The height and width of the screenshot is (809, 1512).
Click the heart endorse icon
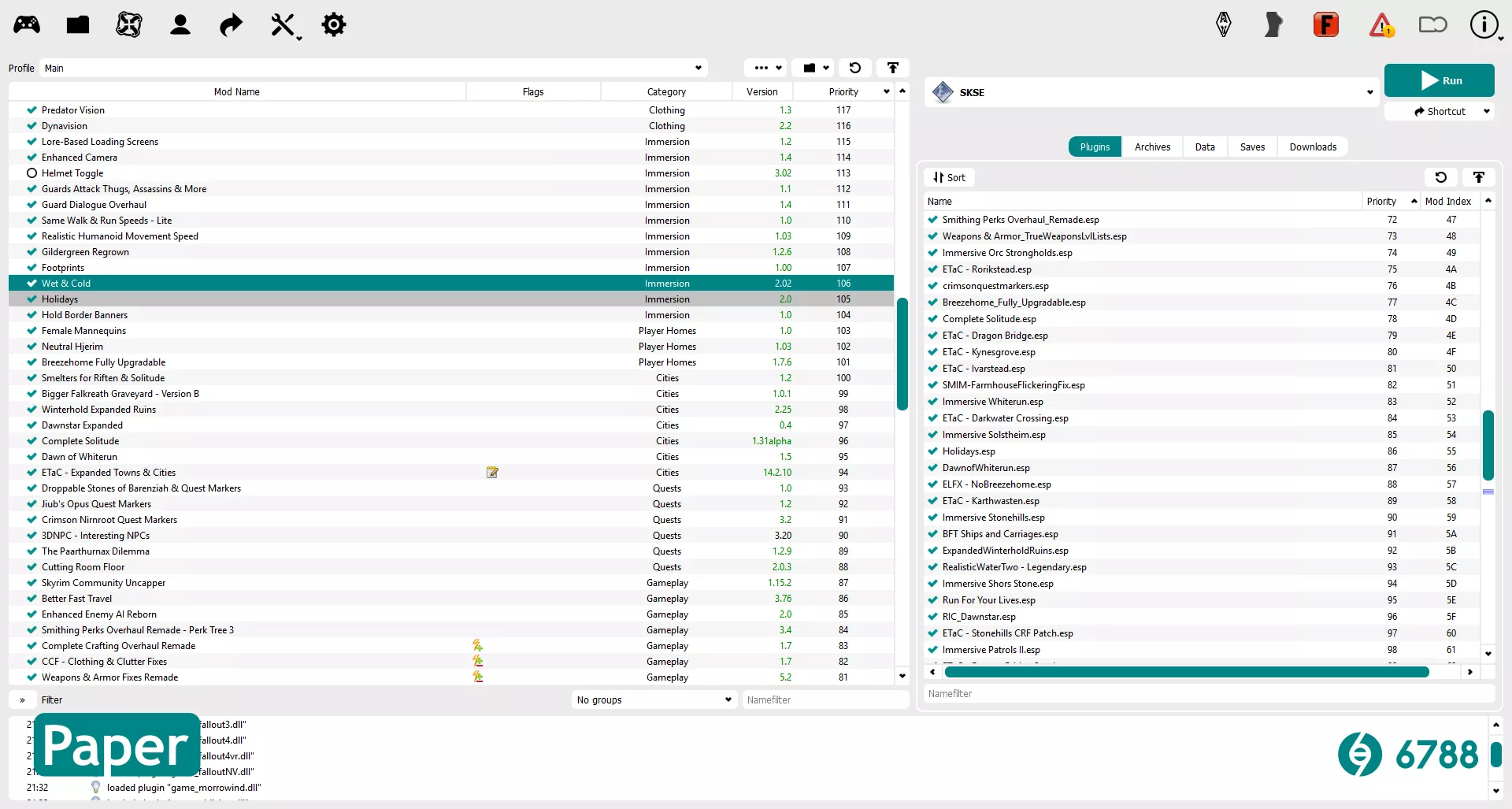pyautogui.click(x=1433, y=24)
